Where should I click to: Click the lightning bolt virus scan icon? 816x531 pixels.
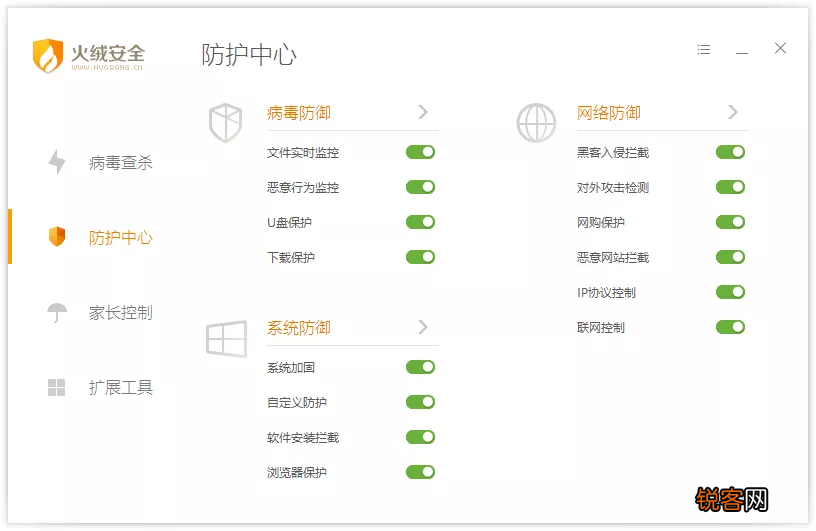(57, 162)
